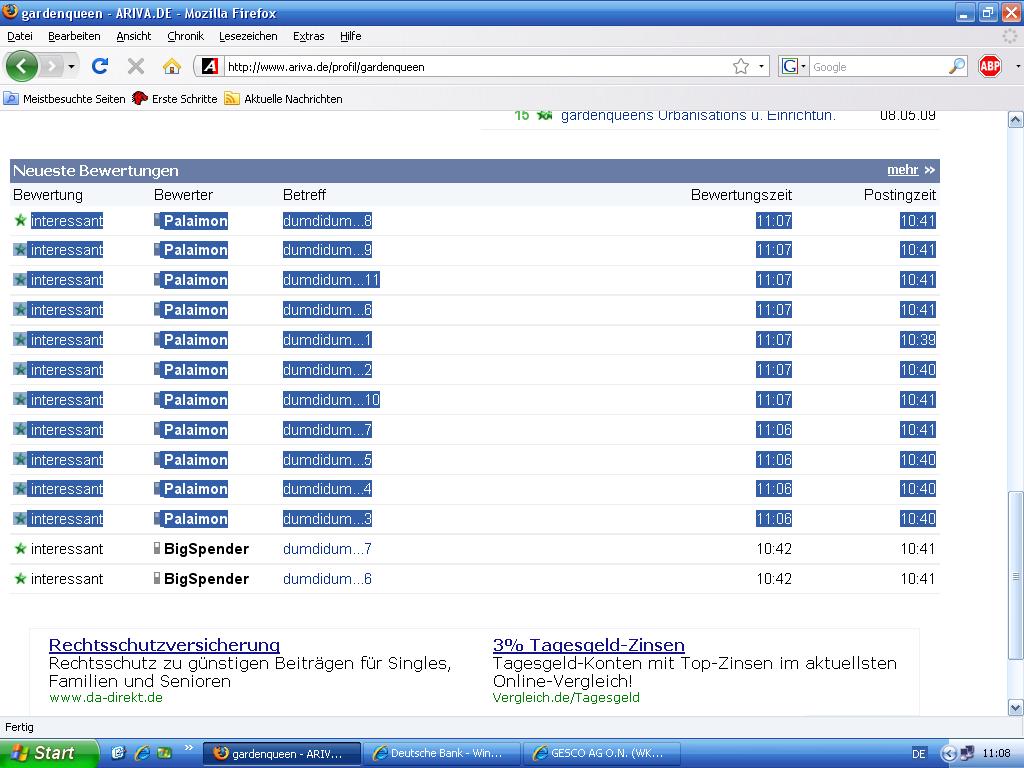
Task: Open the Rechtsschutzversicherung ad link
Action: click(x=164, y=645)
